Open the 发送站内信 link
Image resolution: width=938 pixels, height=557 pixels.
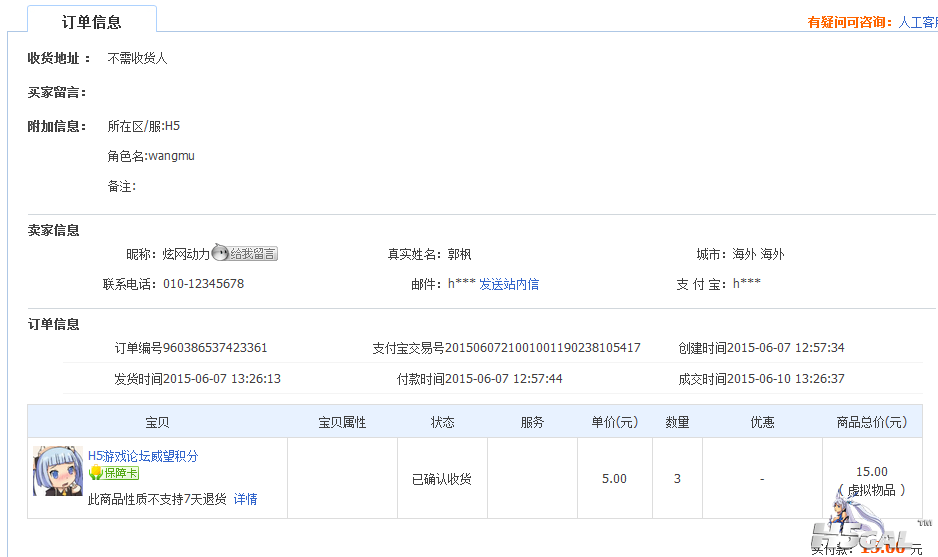click(508, 284)
